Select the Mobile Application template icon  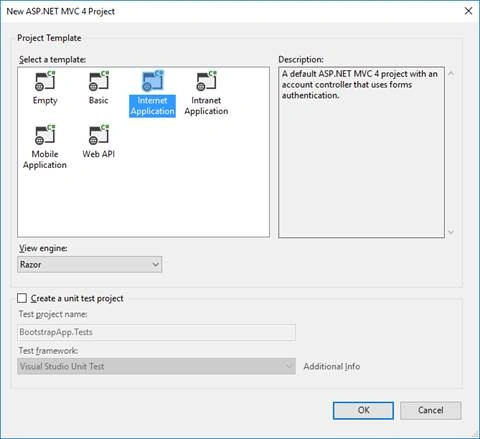[45, 135]
